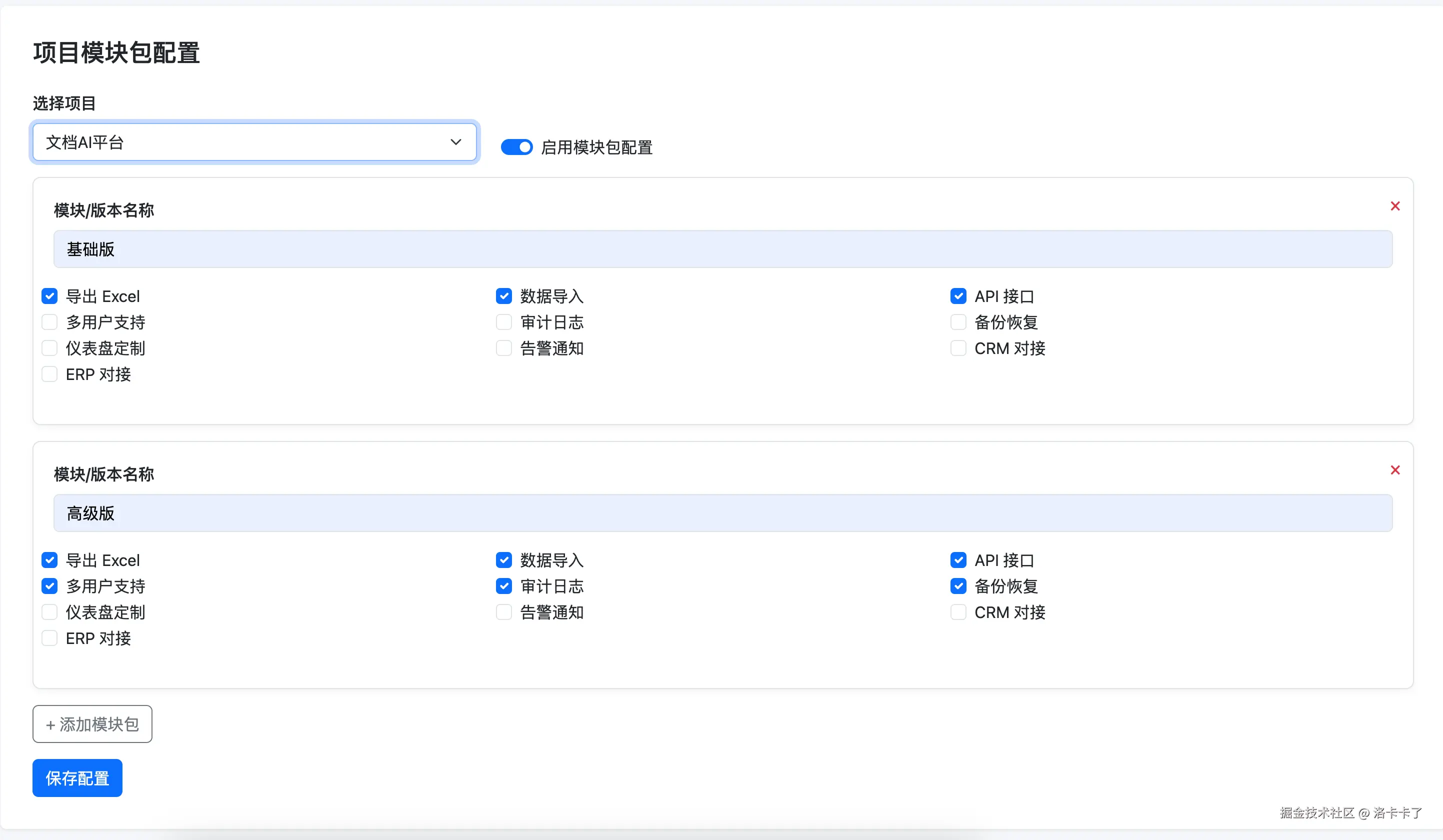This screenshot has height=840, width=1443.
Task: Click the chevron arrow in project selector
Action: (x=455, y=142)
